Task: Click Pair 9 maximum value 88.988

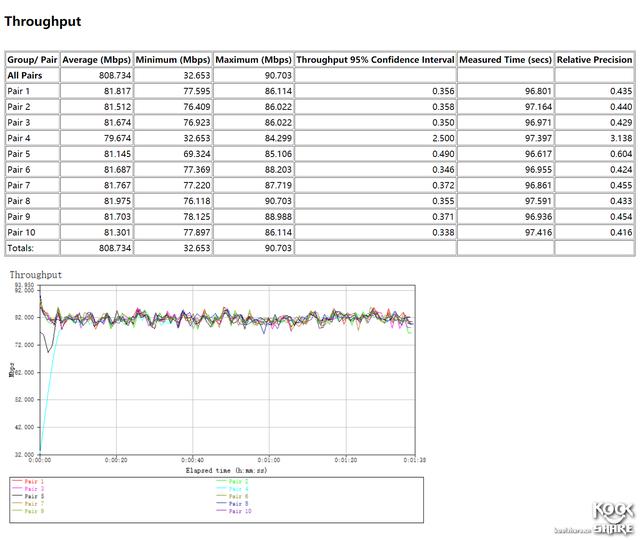Action: (x=278, y=217)
